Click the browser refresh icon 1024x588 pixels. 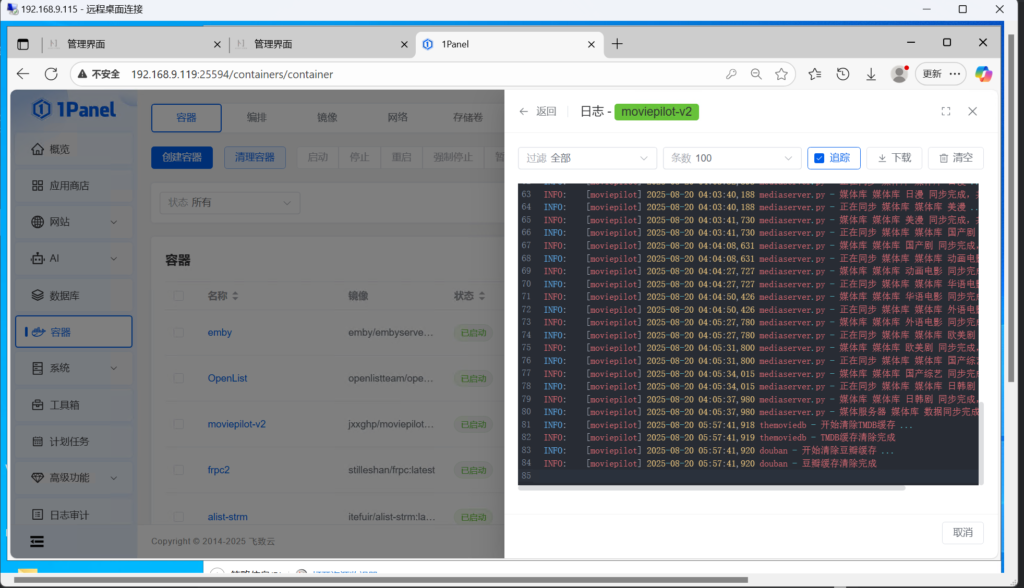coord(51,74)
